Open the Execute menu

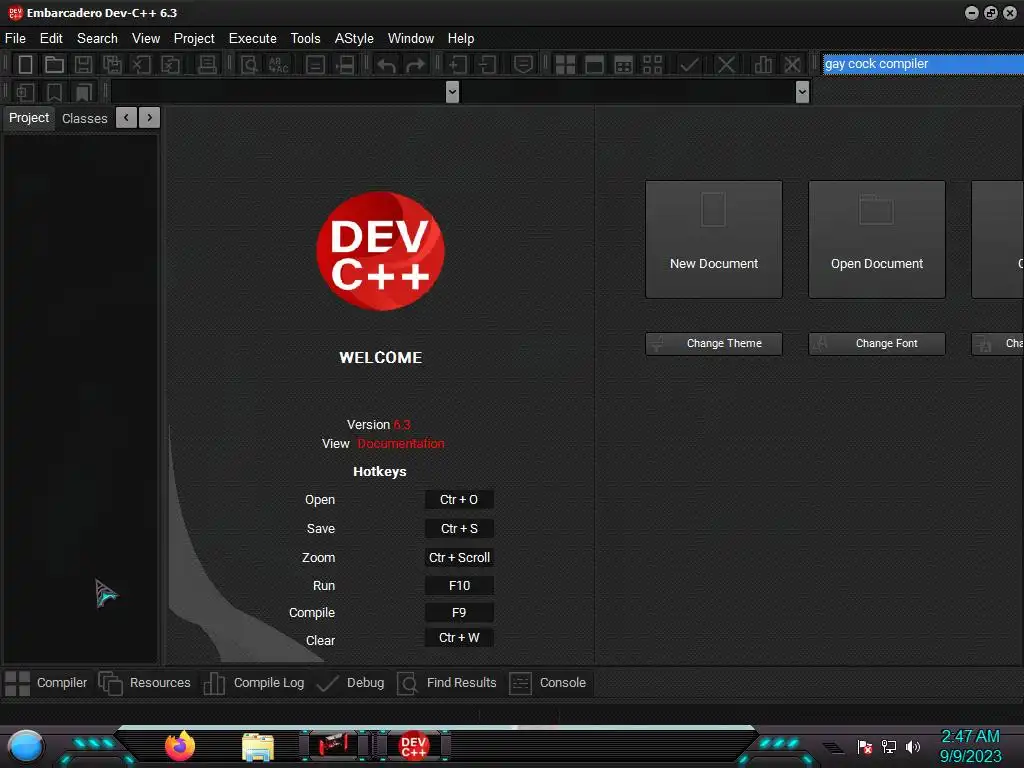253,39
